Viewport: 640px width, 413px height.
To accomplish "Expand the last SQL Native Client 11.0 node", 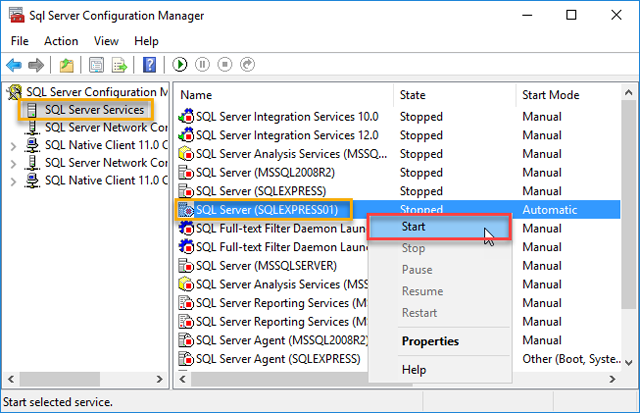I will point(13,182).
